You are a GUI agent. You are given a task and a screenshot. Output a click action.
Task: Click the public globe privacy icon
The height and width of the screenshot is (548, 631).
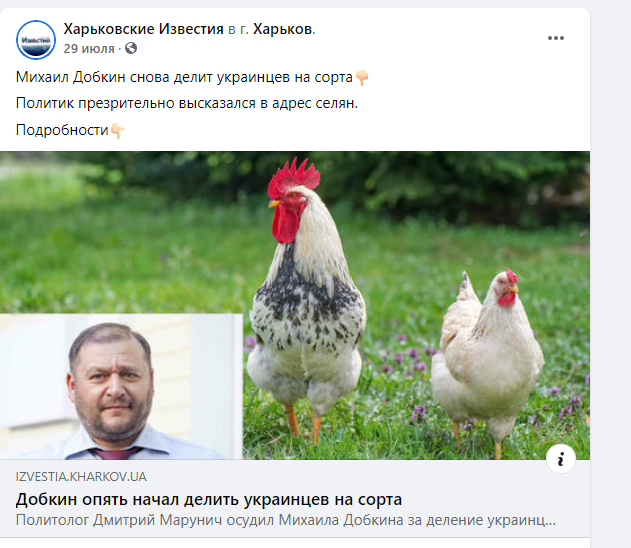pyautogui.click(x=131, y=49)
